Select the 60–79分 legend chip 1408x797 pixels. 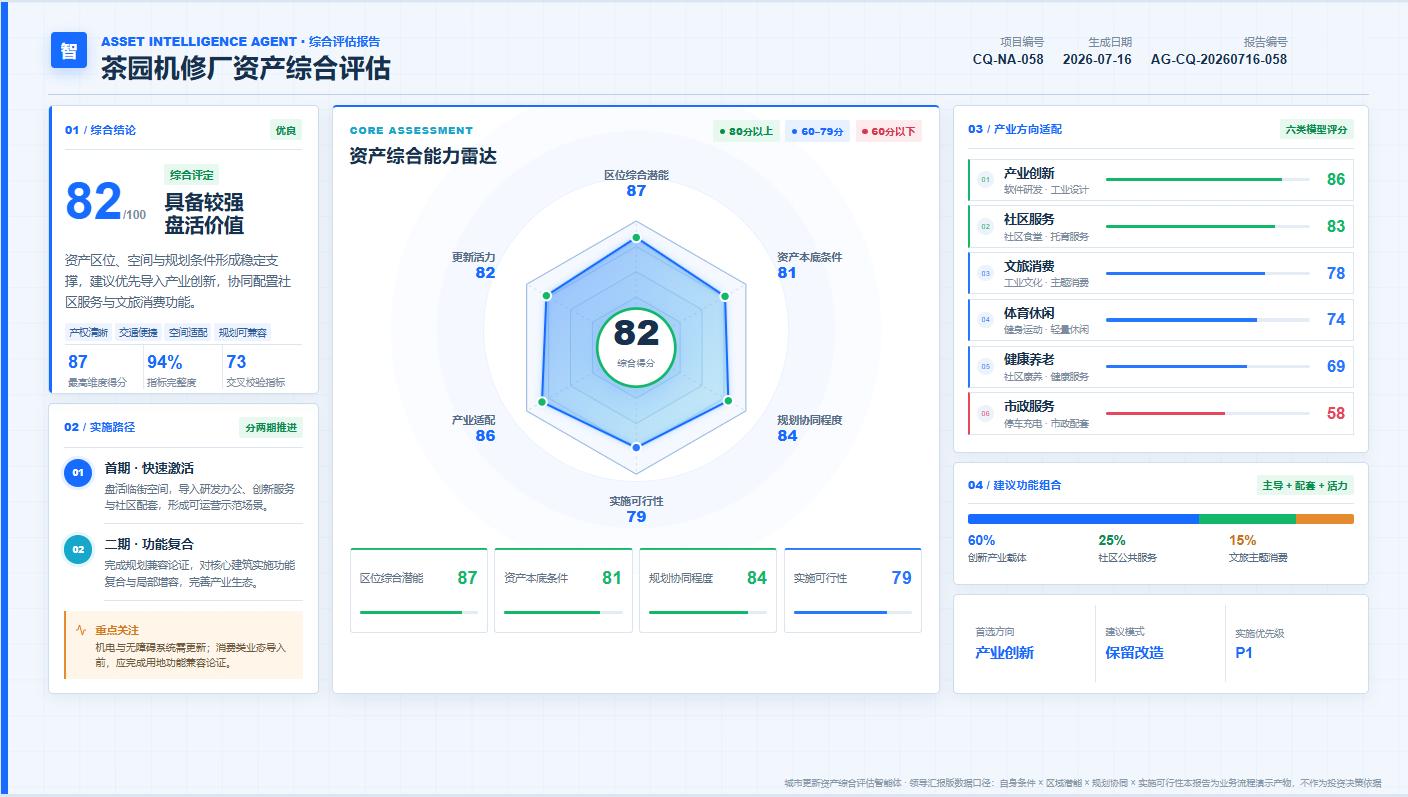(x=817, y=131)
